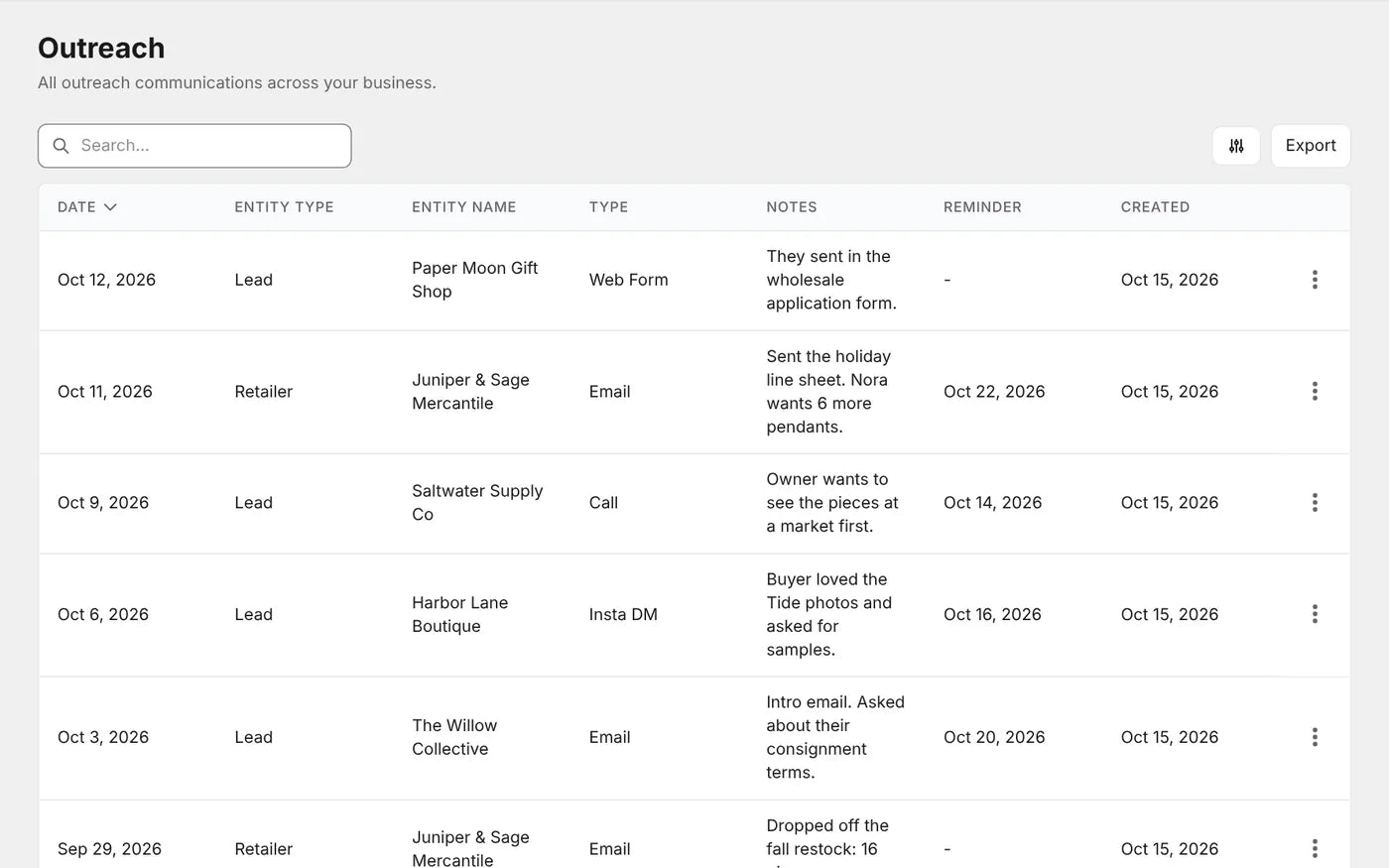This screenshot has width=1389, height=868.
Task: Click the "Web Form" type cell
Action: point(629,280)
